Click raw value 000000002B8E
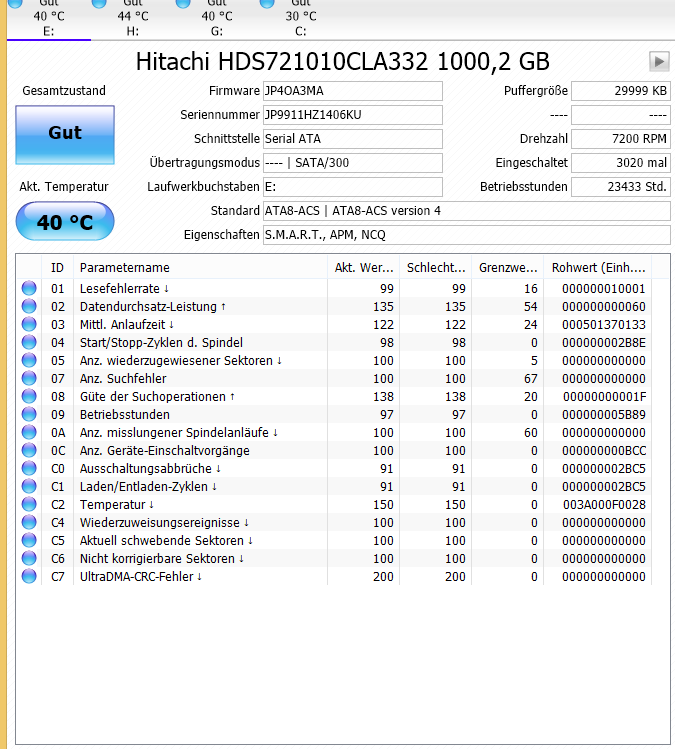The image size is (675, 749). pyautogui.click(x=604, y=342)
